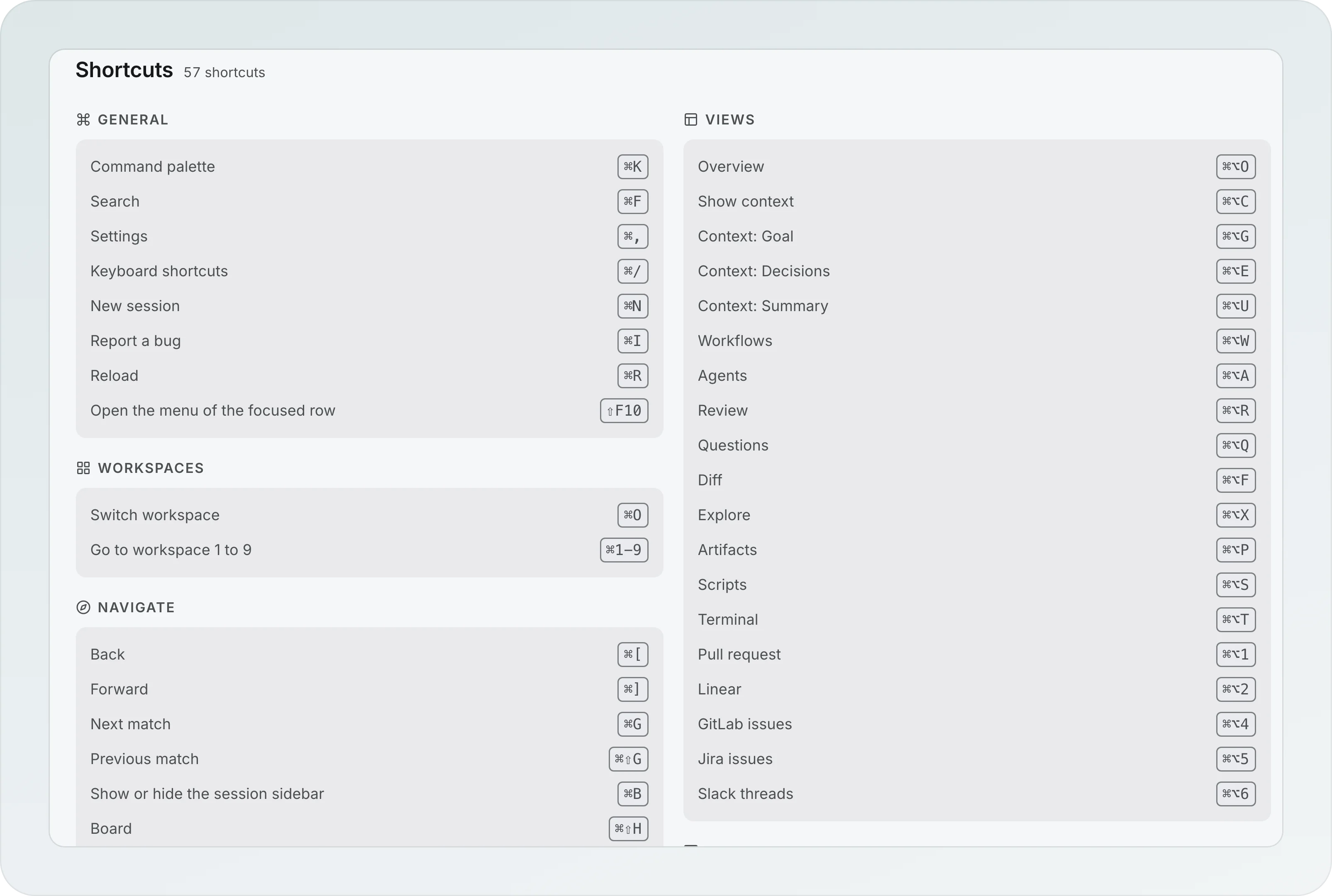Click the Settings shortcut label
This screenshot has height=896, width=1332.
click(119, 236)
